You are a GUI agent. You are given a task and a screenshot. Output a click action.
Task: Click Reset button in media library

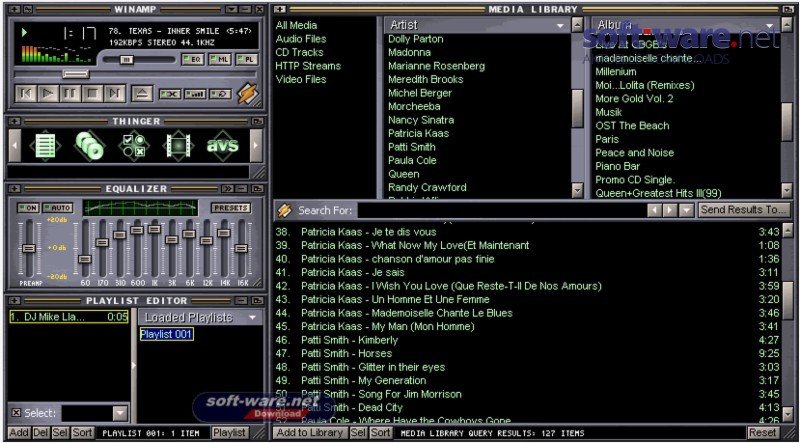click(x=762, y=433)
